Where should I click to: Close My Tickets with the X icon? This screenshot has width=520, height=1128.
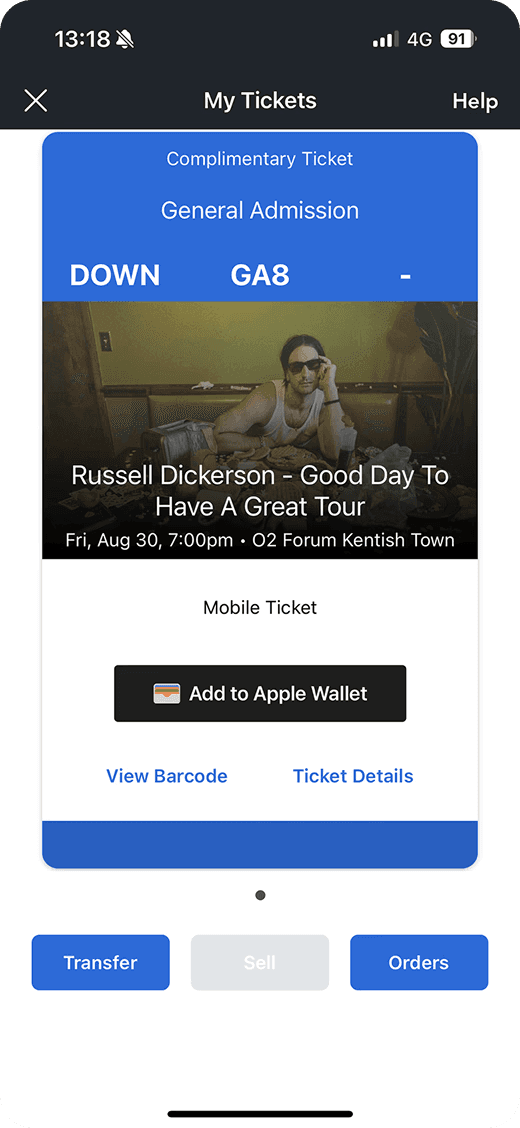pyautogui.click(x=35, y=101)
